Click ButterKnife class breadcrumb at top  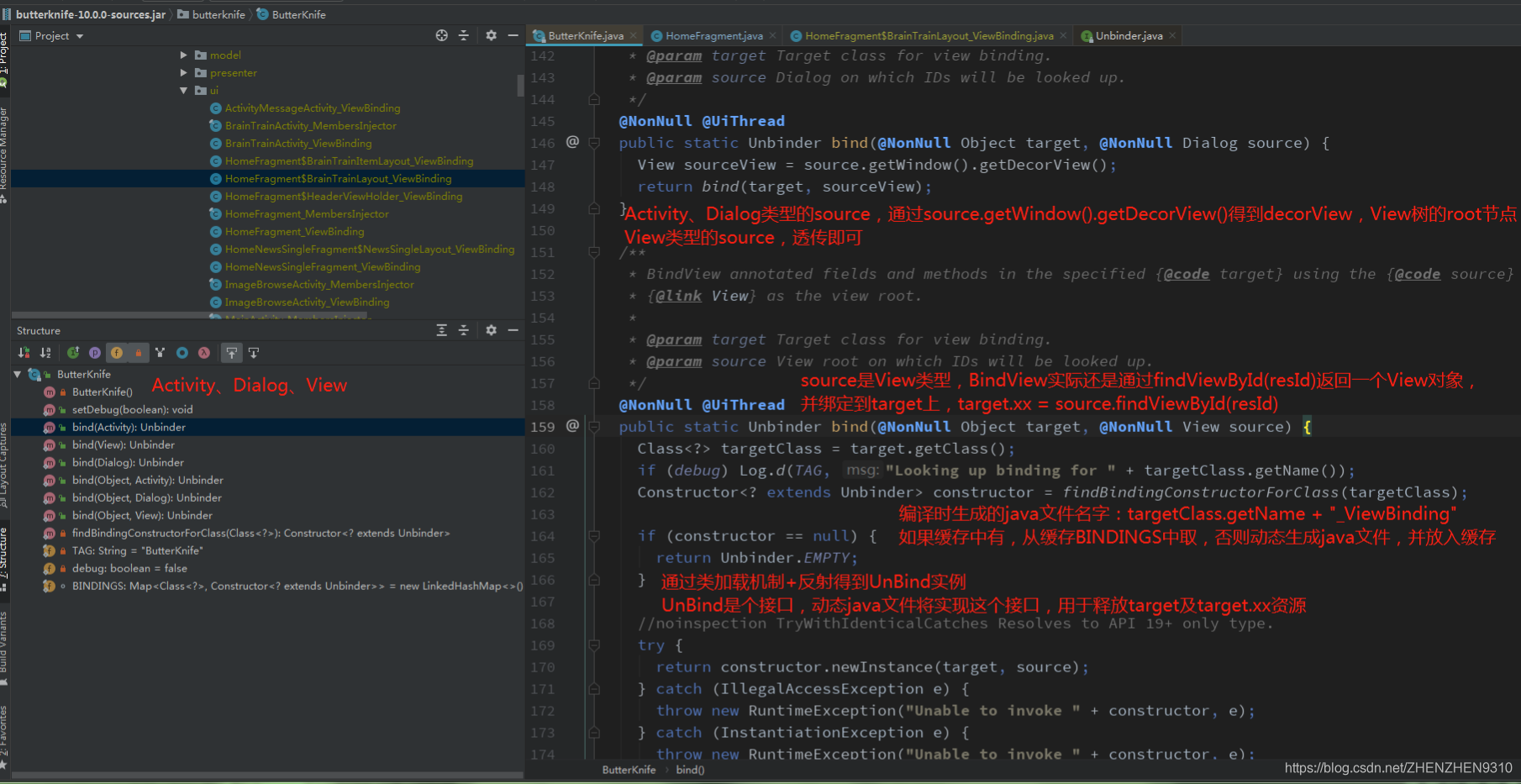click(x=292, y=14)
